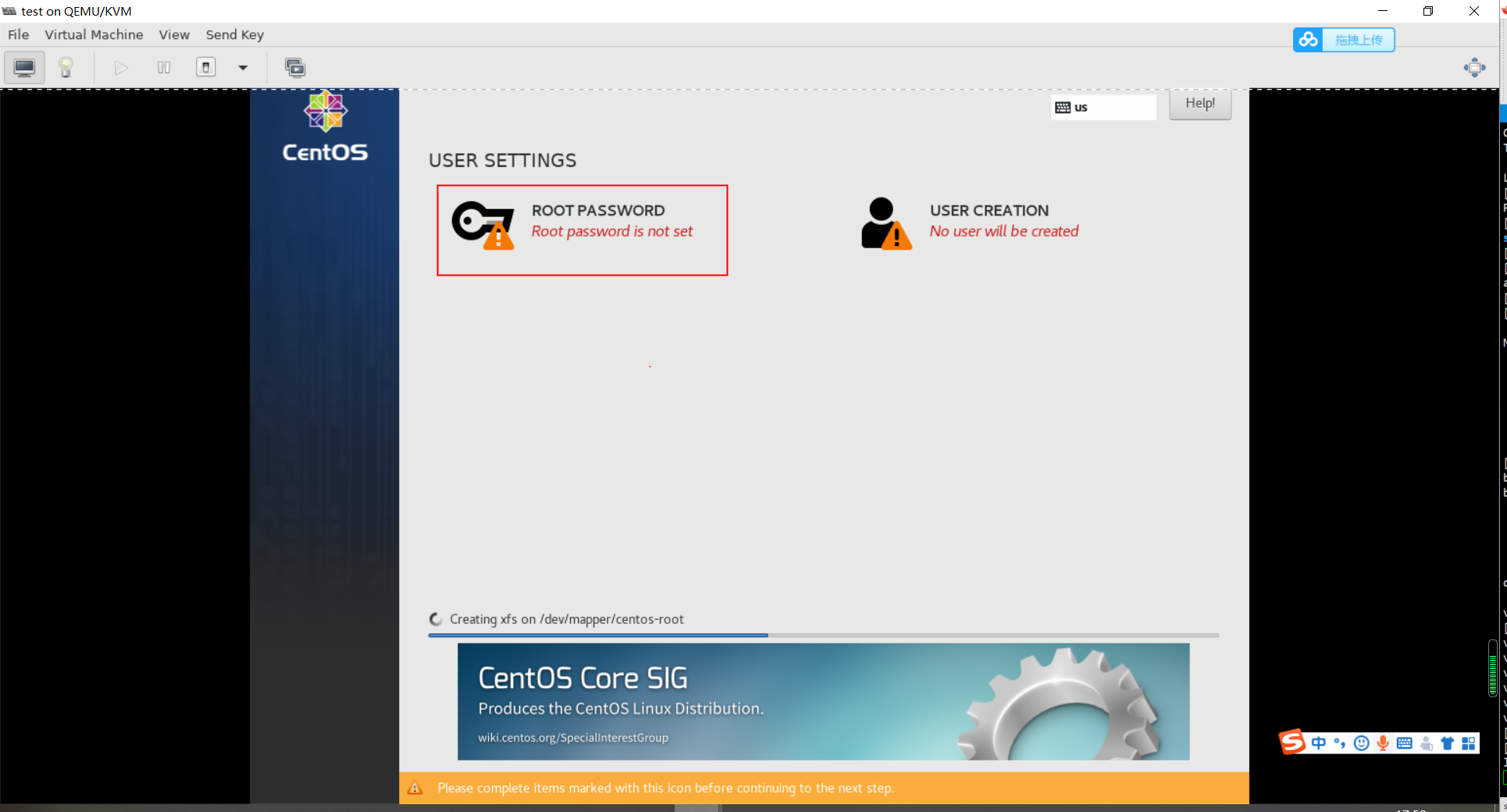This screenshot has height=812, width=1507.
Task: Minimize the QEMU/KVM window
Action: tap(1383, 11)
